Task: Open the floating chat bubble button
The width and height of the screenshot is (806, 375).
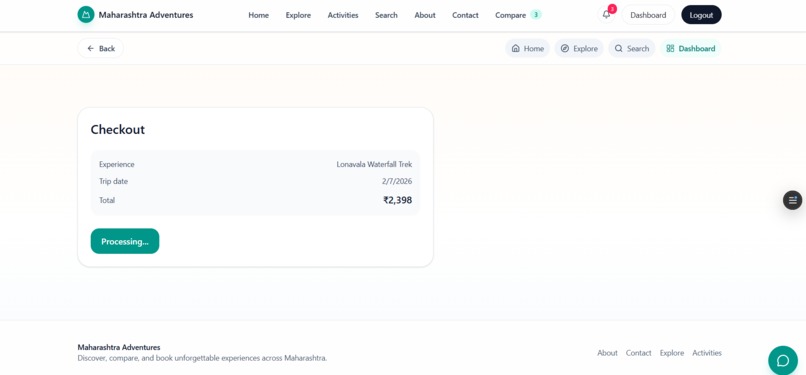Action: [783, 360]
